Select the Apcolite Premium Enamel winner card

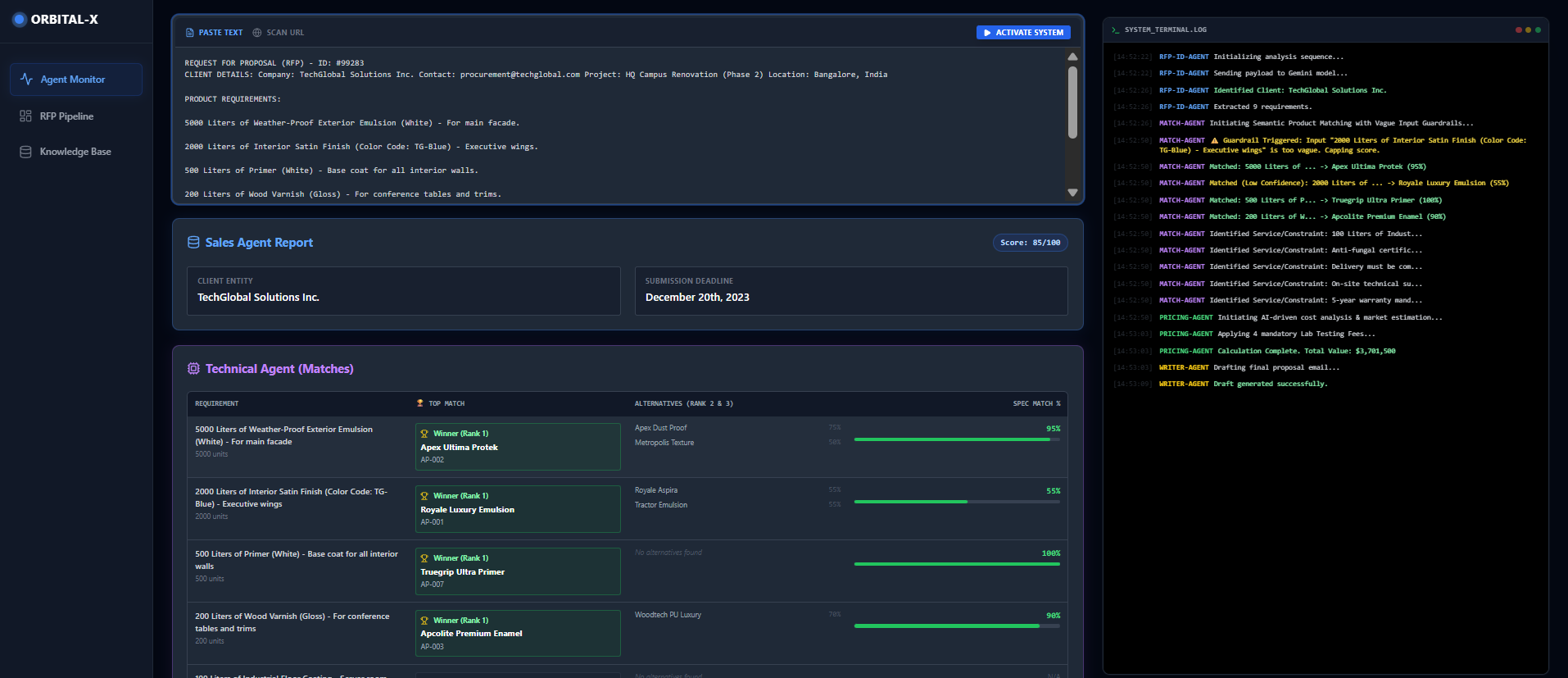pos(518,633)
